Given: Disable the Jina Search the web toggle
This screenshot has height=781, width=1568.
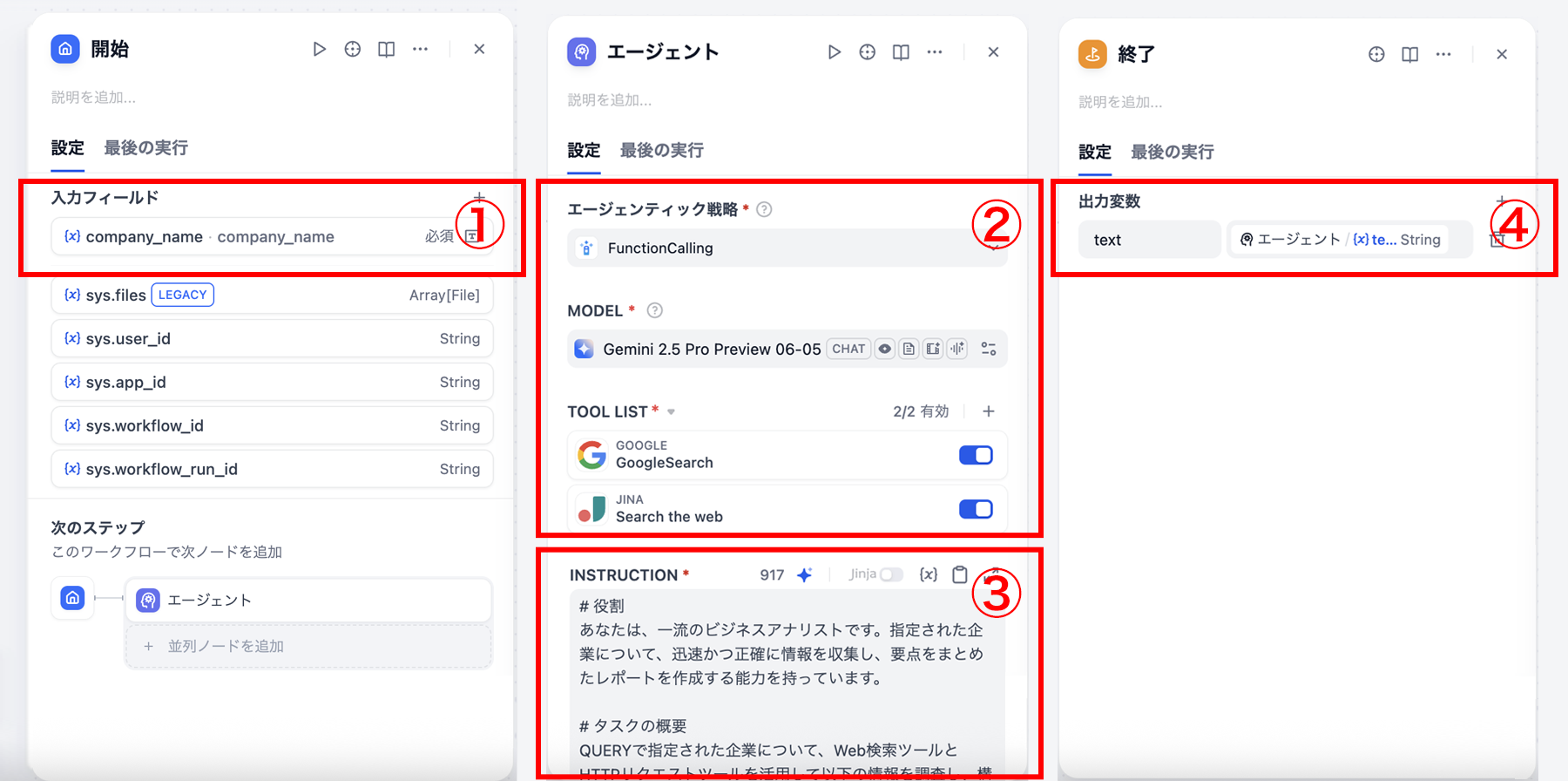Looking at the screenshot, I should [976, 509].
